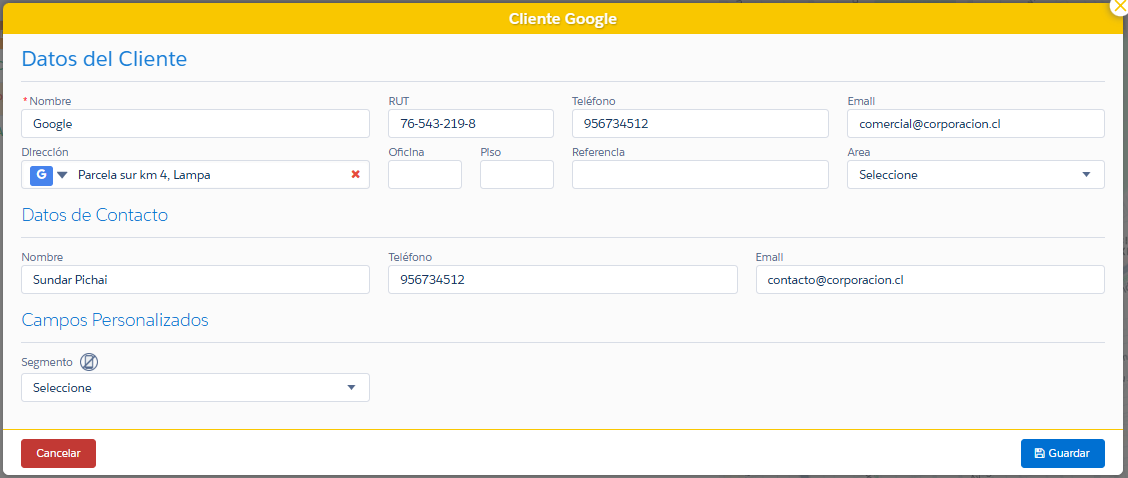The height and width of the screenshot is (478, 1128).
Task: Click the Referencia label
Action: click(x=599, y=152)
